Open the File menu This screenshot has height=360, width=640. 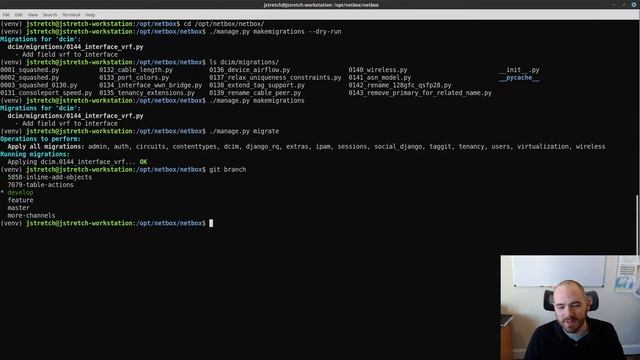click(x=6, y=15)
